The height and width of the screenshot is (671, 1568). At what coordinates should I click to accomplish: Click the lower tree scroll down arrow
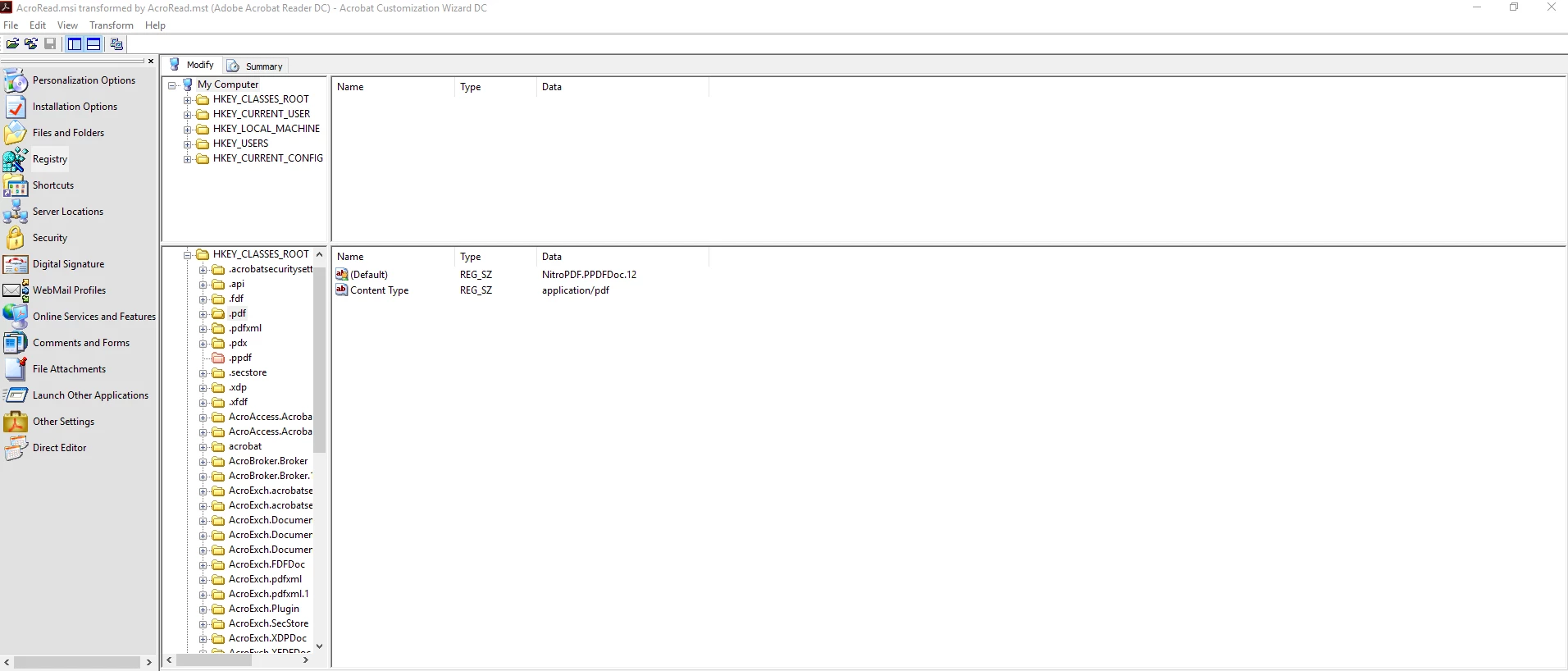(x=320, y=646)
